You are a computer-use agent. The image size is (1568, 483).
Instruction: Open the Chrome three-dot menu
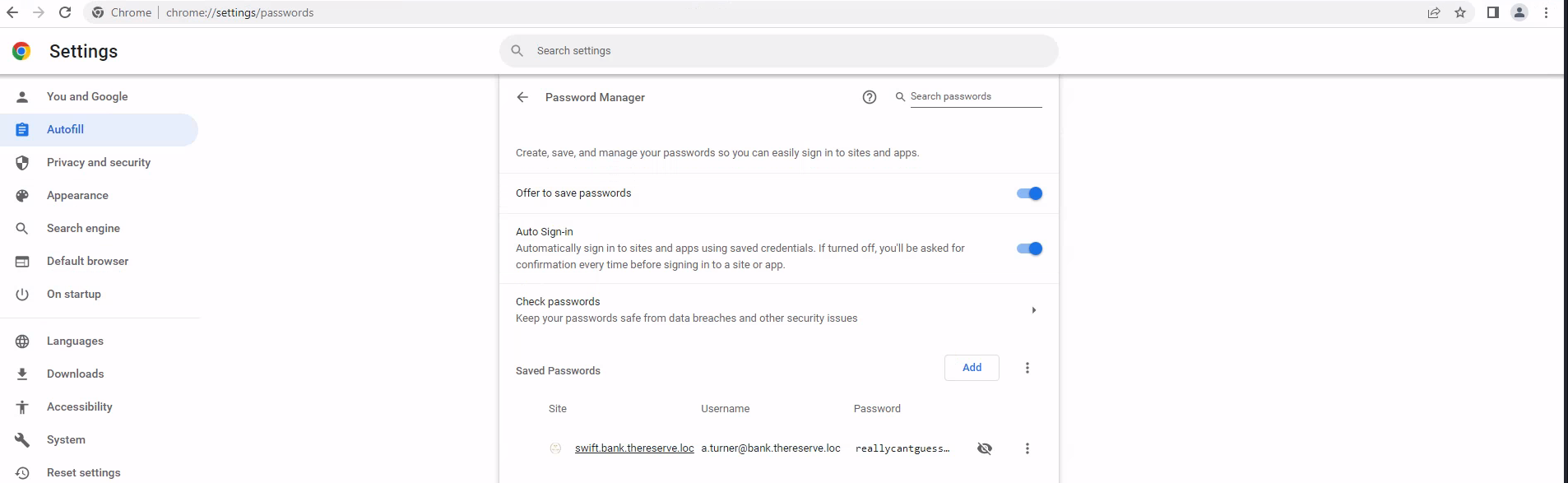click(x=1547, y=12)
